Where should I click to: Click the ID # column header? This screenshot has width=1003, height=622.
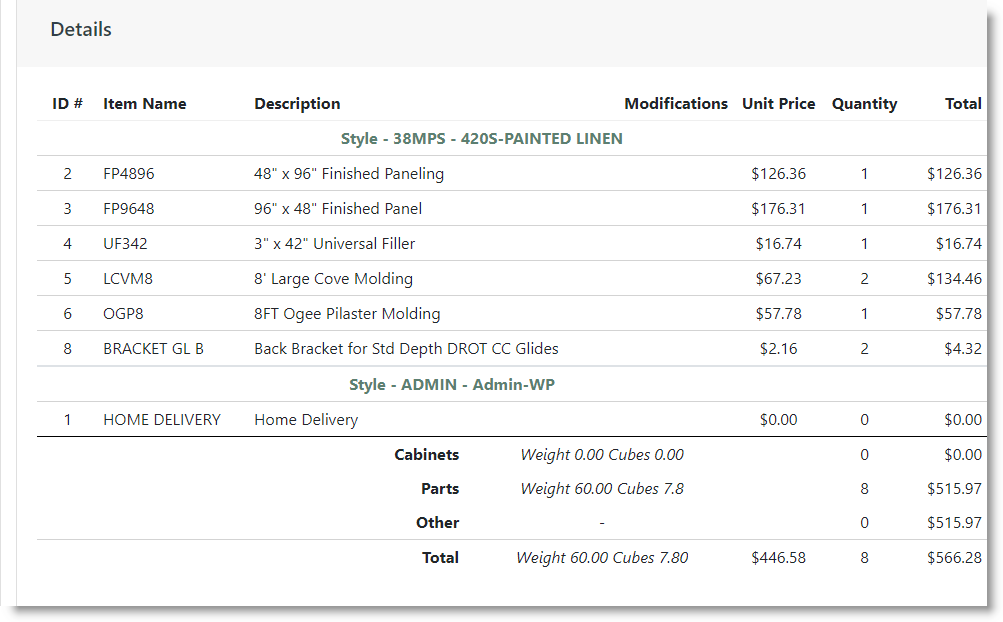pos(67,104)
